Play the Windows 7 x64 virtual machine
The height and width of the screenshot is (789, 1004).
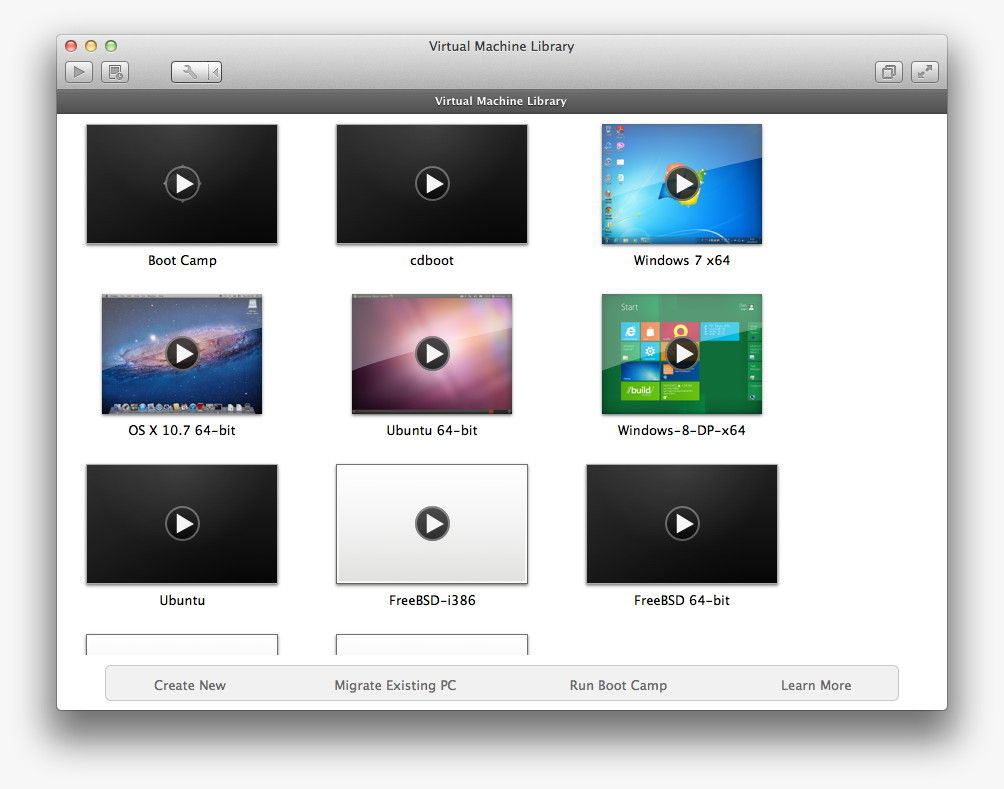tap(682, 184)
